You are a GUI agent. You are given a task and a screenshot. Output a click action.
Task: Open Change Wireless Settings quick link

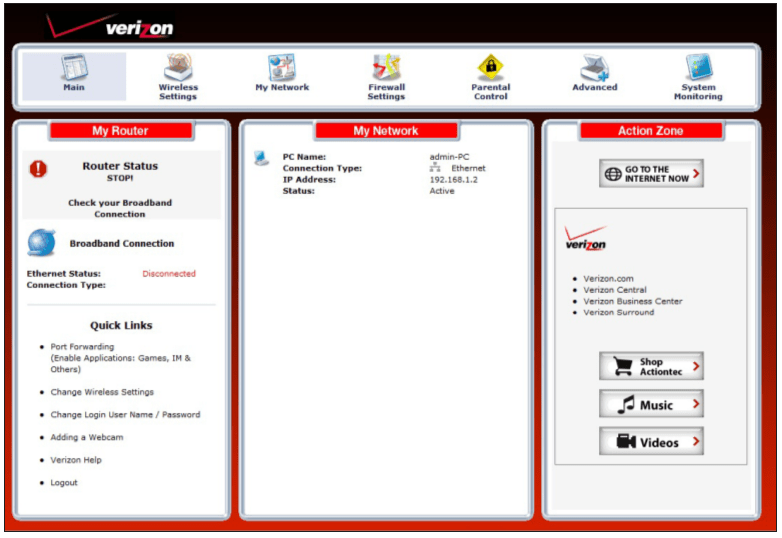(102, 392)
